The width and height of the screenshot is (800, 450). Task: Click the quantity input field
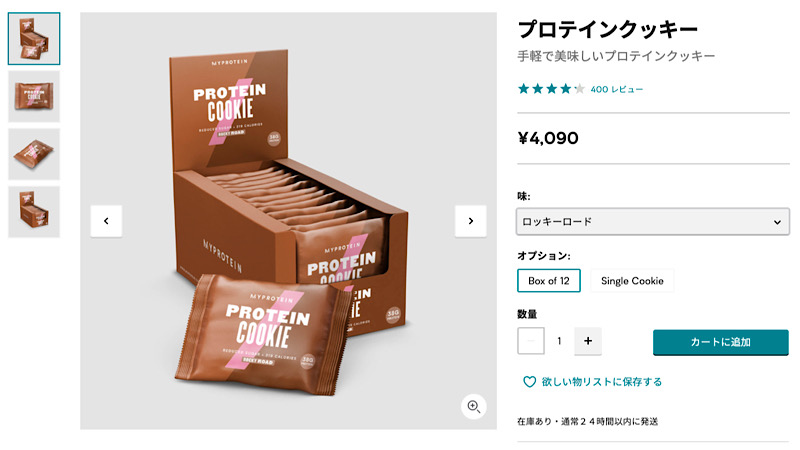559,341
